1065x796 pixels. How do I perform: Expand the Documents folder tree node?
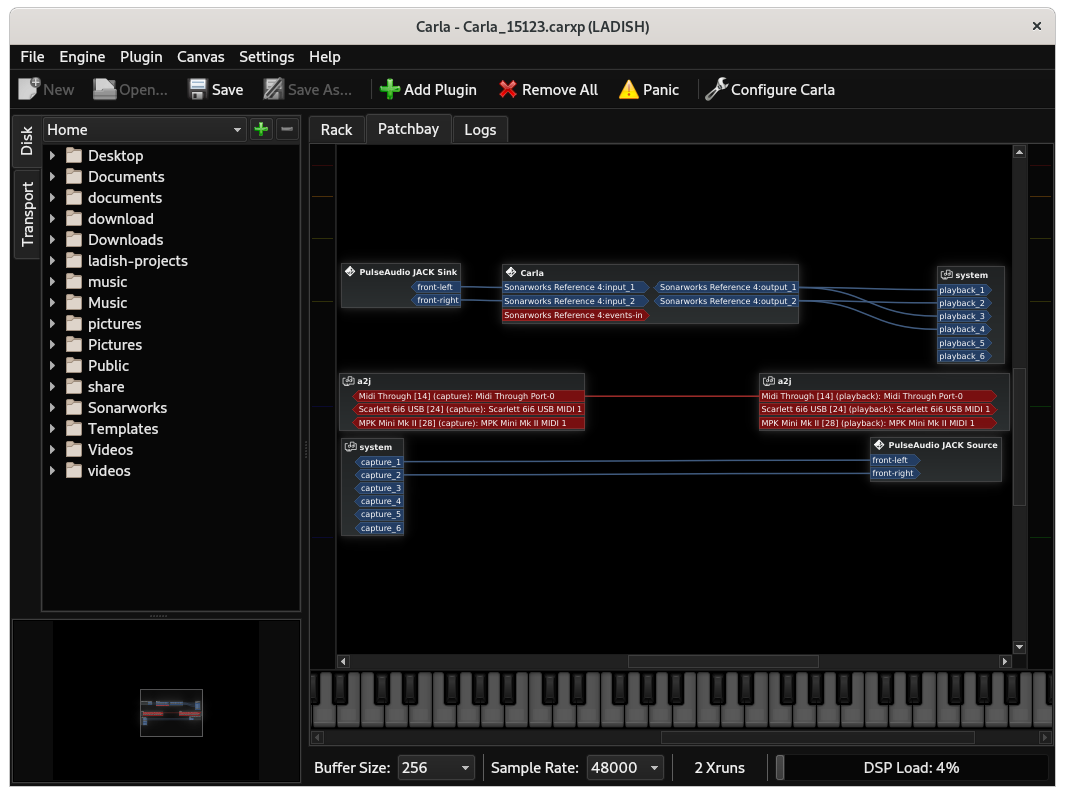coord(52,177)
